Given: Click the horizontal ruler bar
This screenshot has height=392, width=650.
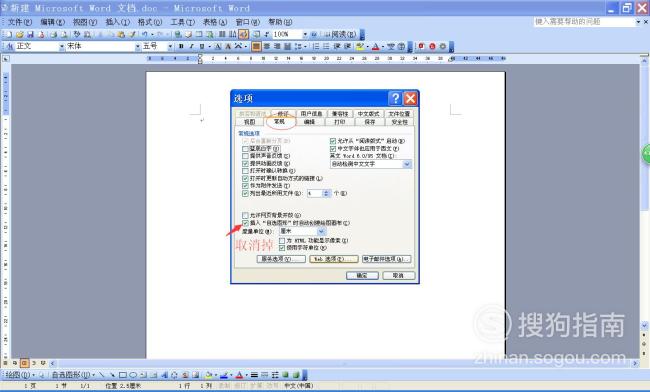Looking at the screenshot, I should (x=327, y=59).
